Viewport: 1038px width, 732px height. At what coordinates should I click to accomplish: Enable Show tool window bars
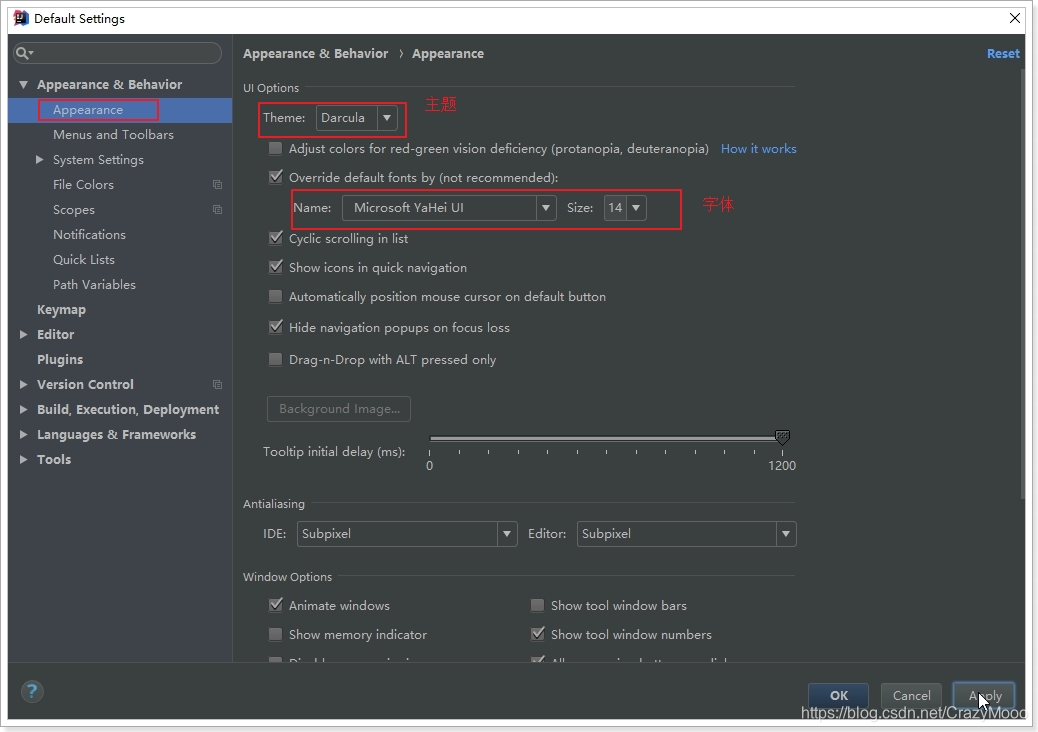(538, 605)
